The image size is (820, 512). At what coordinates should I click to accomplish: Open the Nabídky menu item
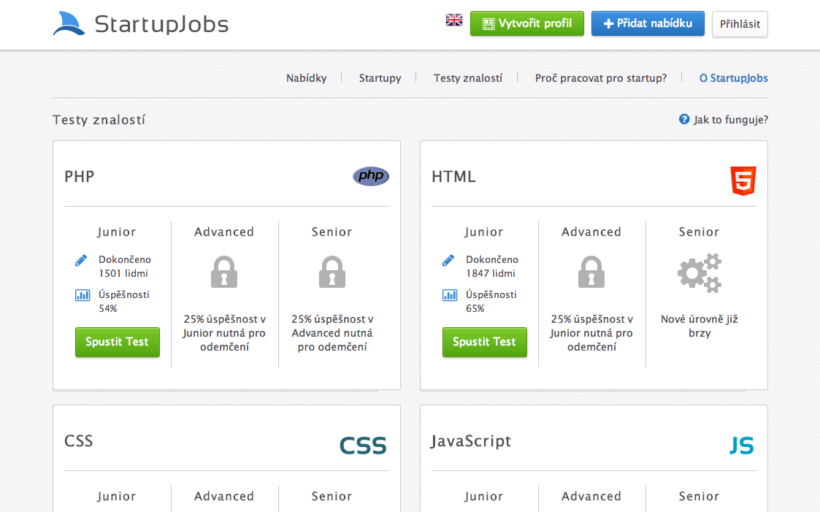pos(306,78)
